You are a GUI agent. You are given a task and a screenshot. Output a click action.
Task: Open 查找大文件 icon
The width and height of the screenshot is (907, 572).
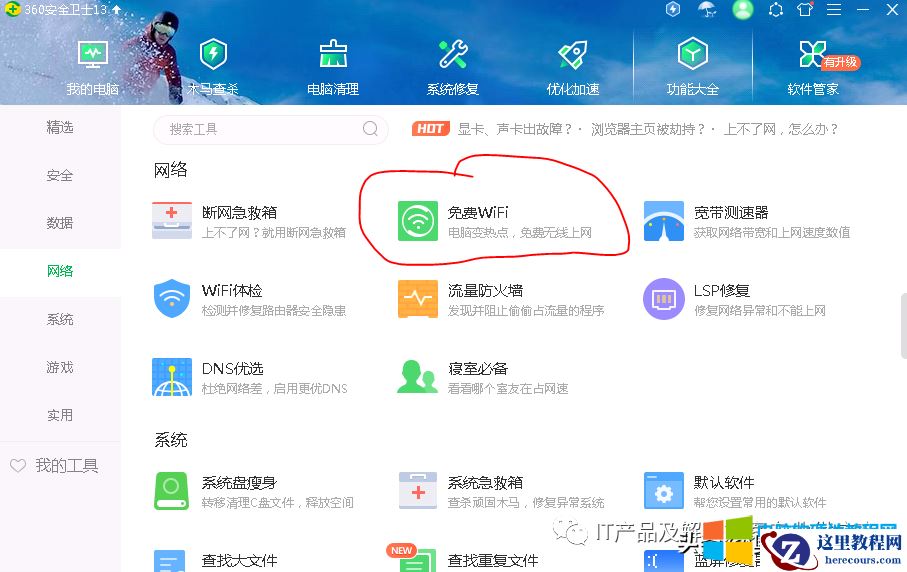[169, 560]
